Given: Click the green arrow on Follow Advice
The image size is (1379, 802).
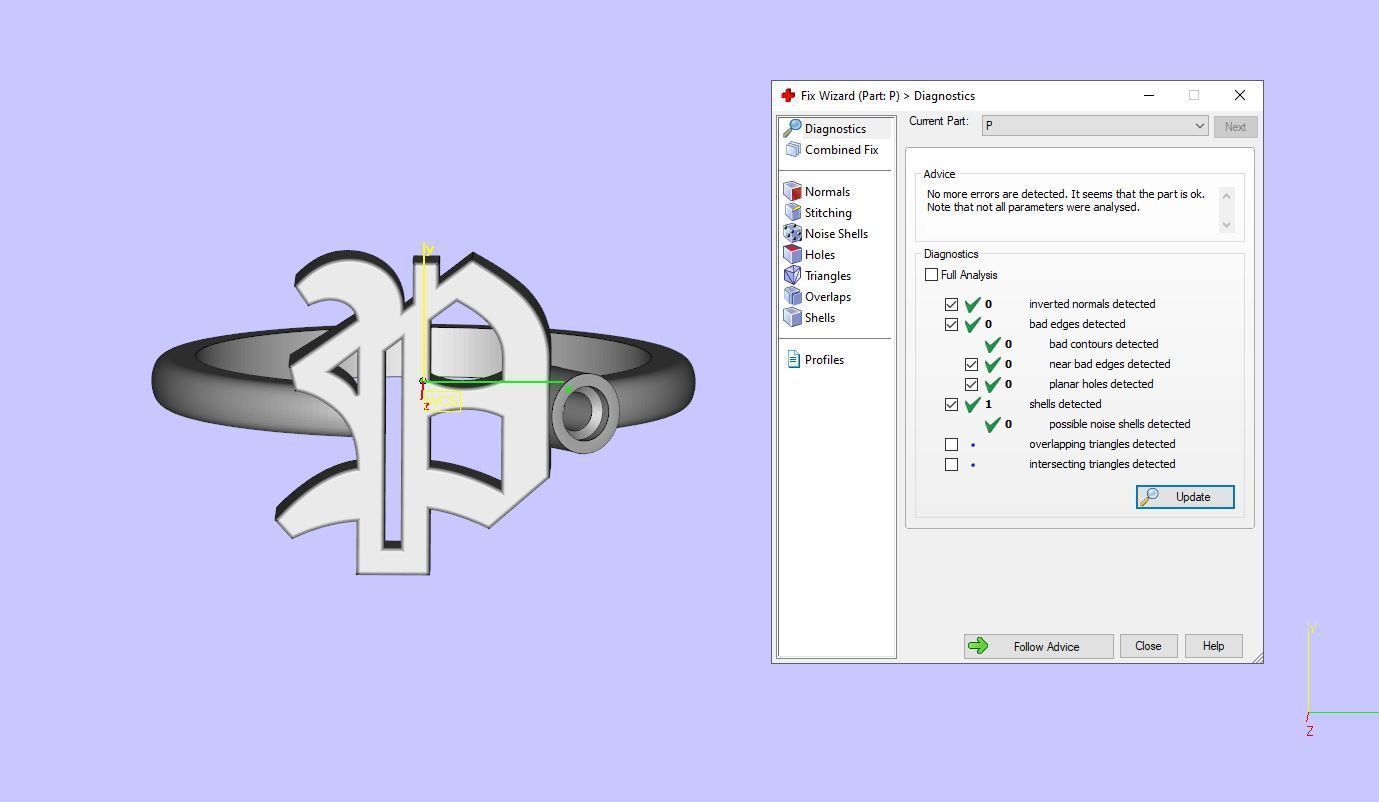Looking at the screenshot, I should pyautogui.click(x=978, y=646).
